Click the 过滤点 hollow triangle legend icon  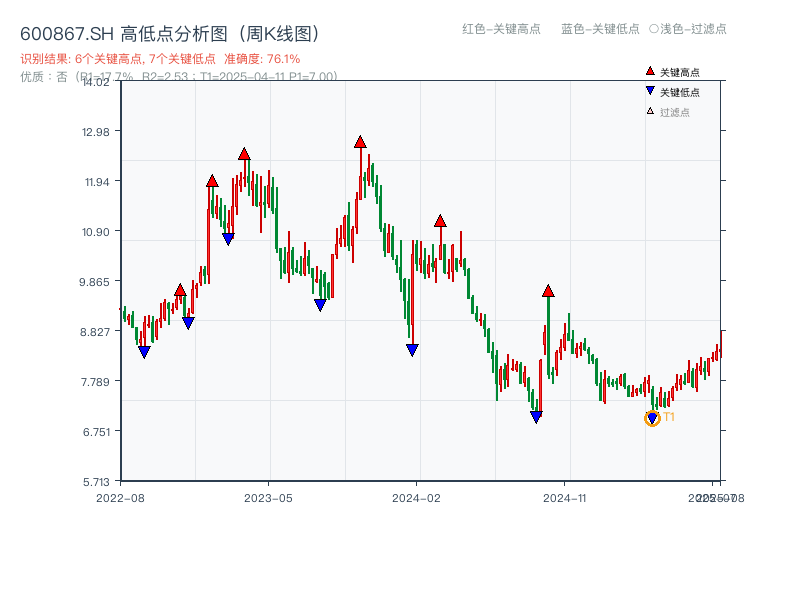[650, 111]
